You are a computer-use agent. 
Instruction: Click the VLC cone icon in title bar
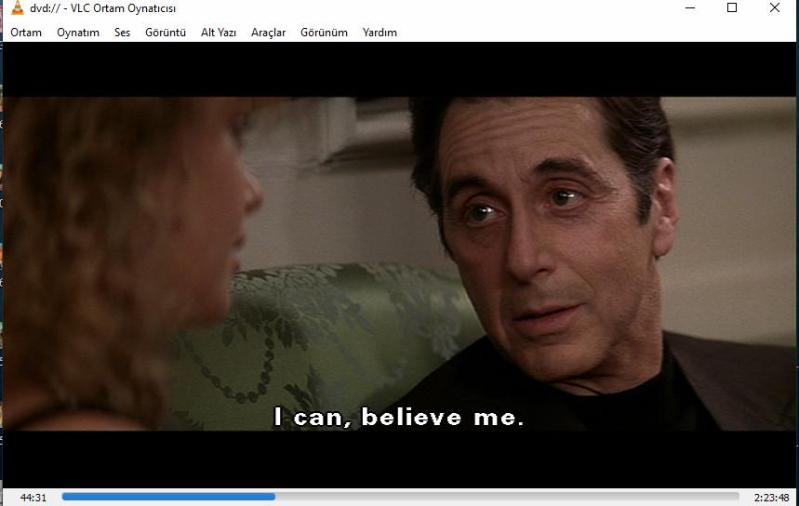coord(16,8)
